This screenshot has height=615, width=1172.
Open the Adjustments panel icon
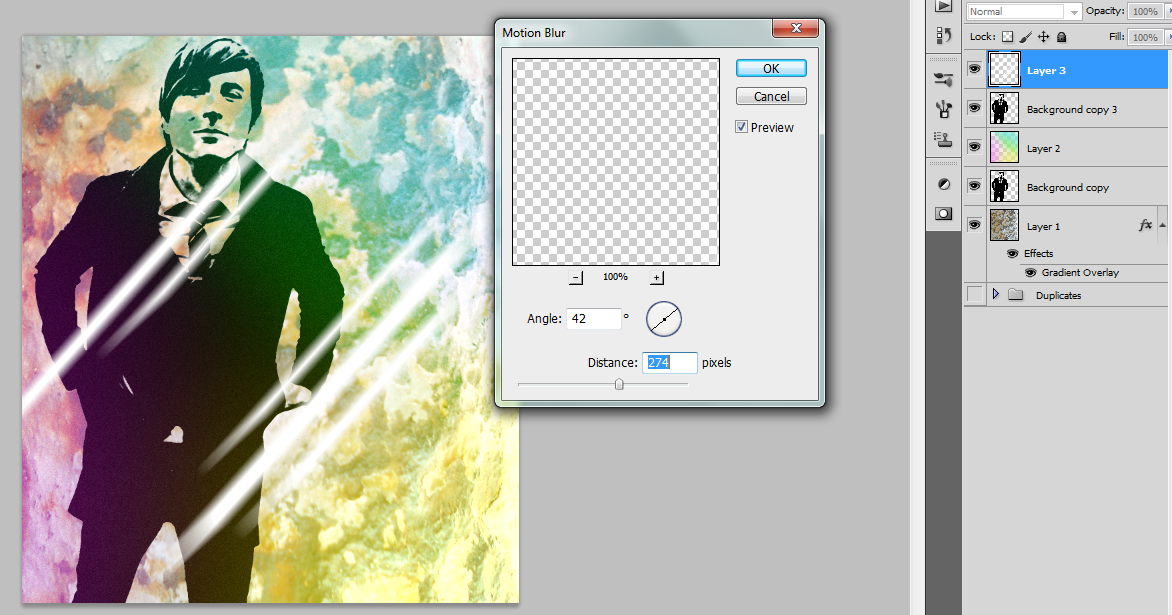tap(944, 185)
